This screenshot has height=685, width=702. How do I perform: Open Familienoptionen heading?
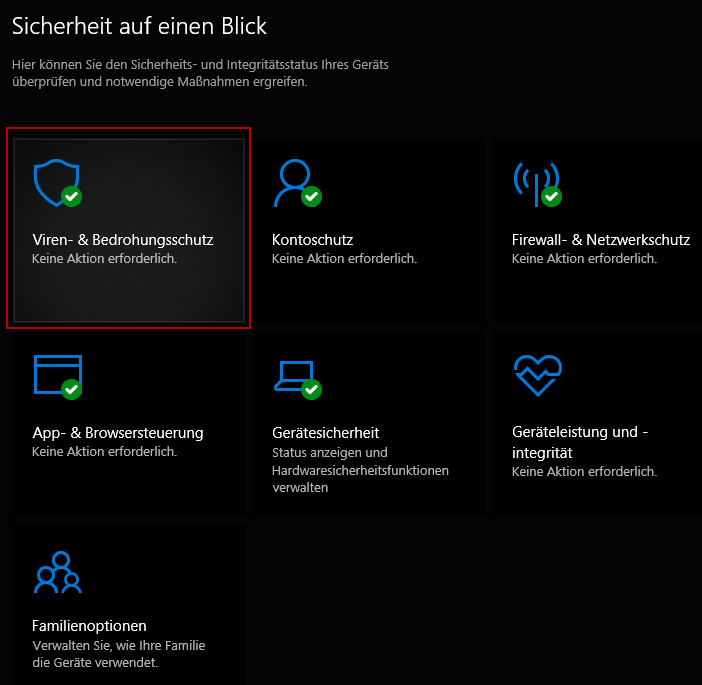(x=89, y=625)
